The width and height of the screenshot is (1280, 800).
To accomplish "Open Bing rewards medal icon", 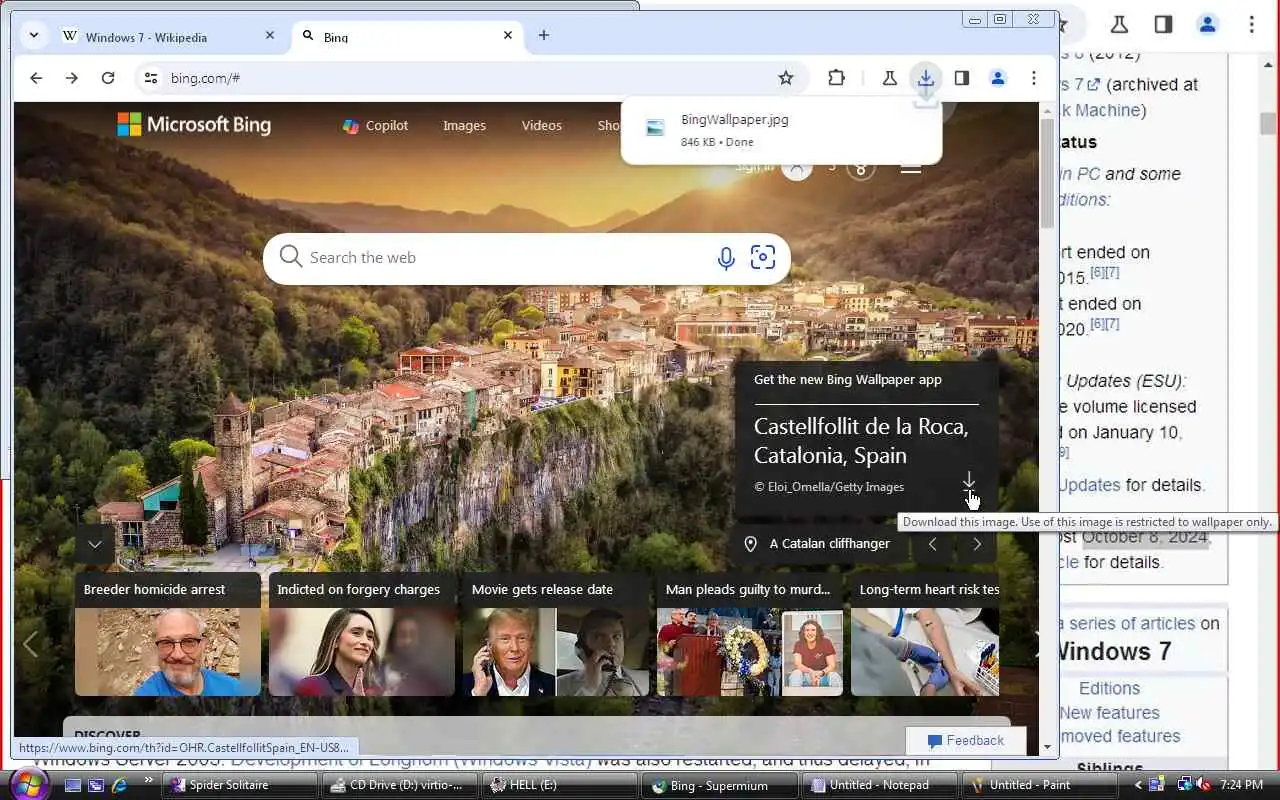I will pyautogui.click(x=861, y=167).
